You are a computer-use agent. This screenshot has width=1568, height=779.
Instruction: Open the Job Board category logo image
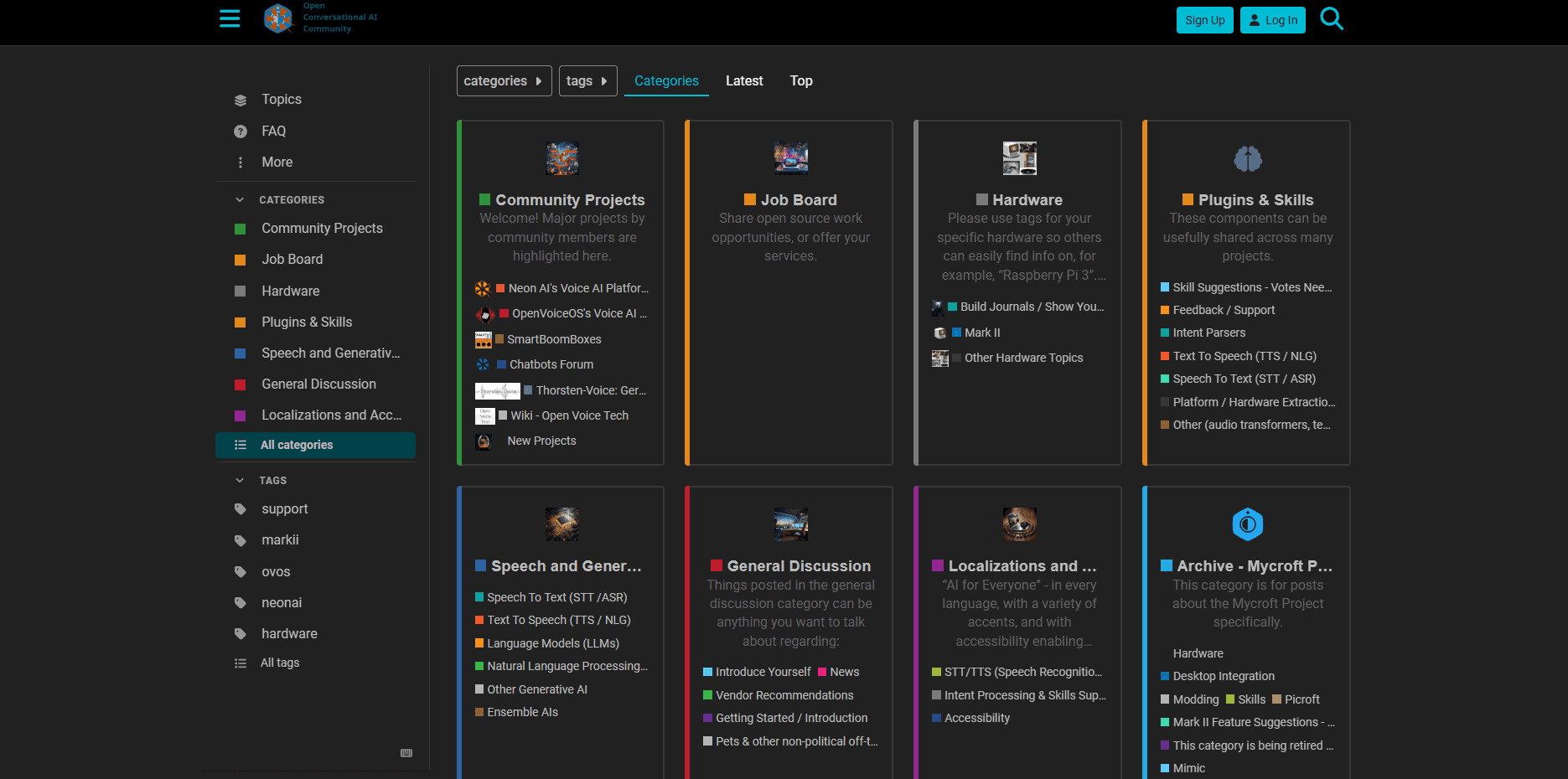[x=791, y=158]
